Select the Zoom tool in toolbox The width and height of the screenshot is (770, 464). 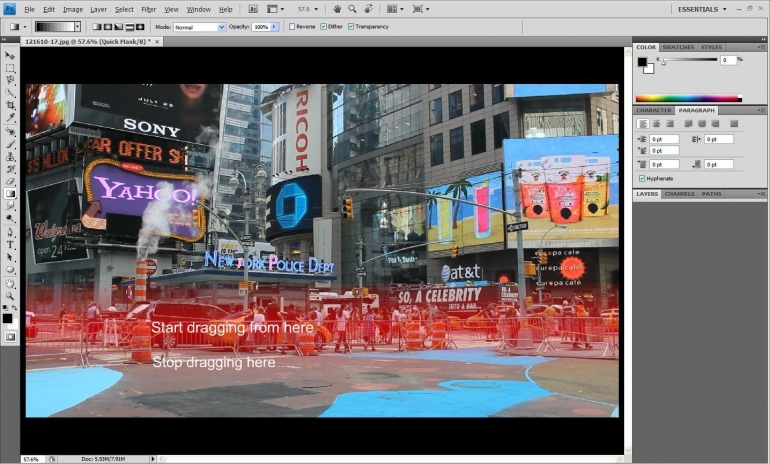[10, 296]
